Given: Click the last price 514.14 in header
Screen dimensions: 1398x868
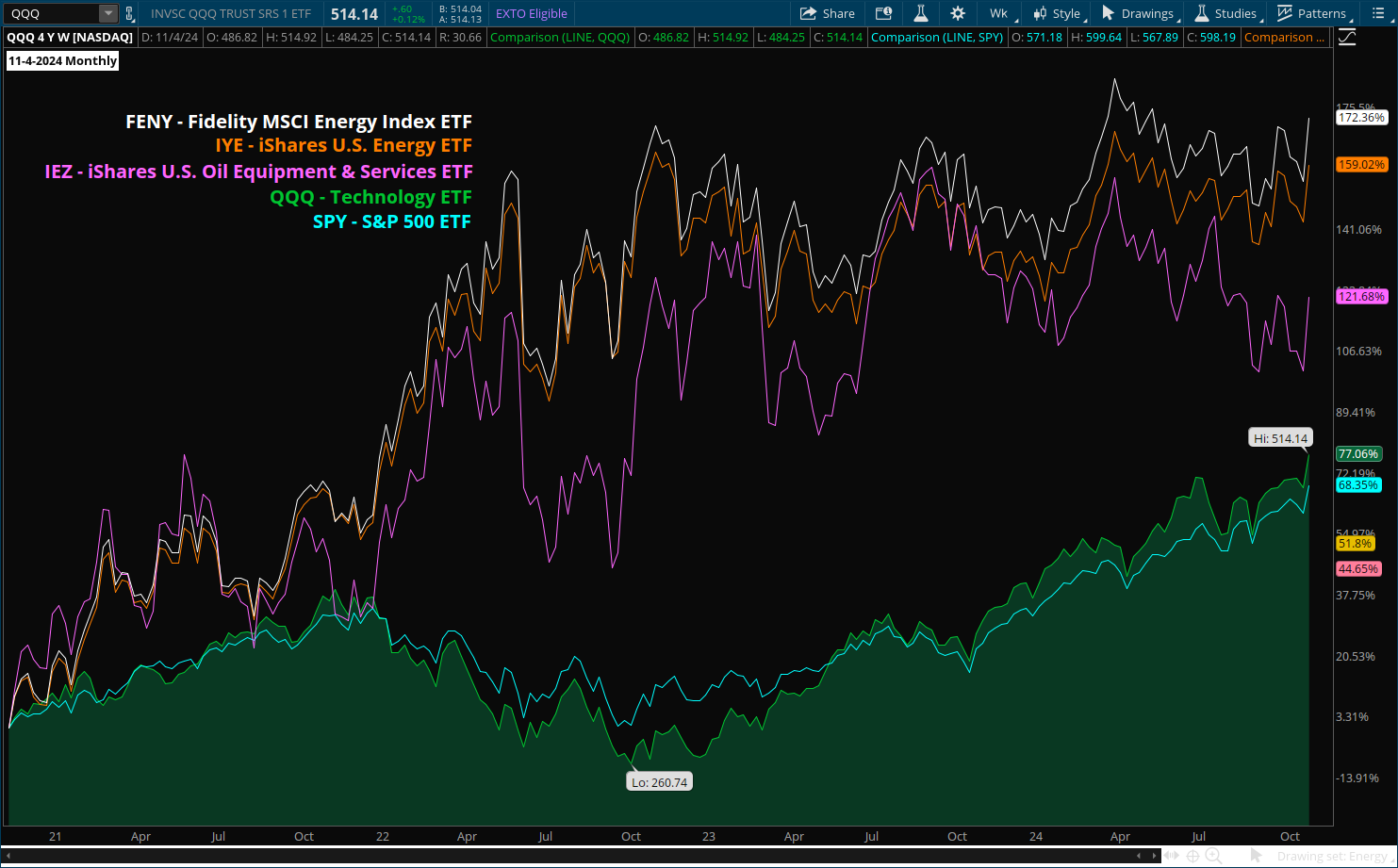Looking at the screenshot, I should (x=354, y=13).
